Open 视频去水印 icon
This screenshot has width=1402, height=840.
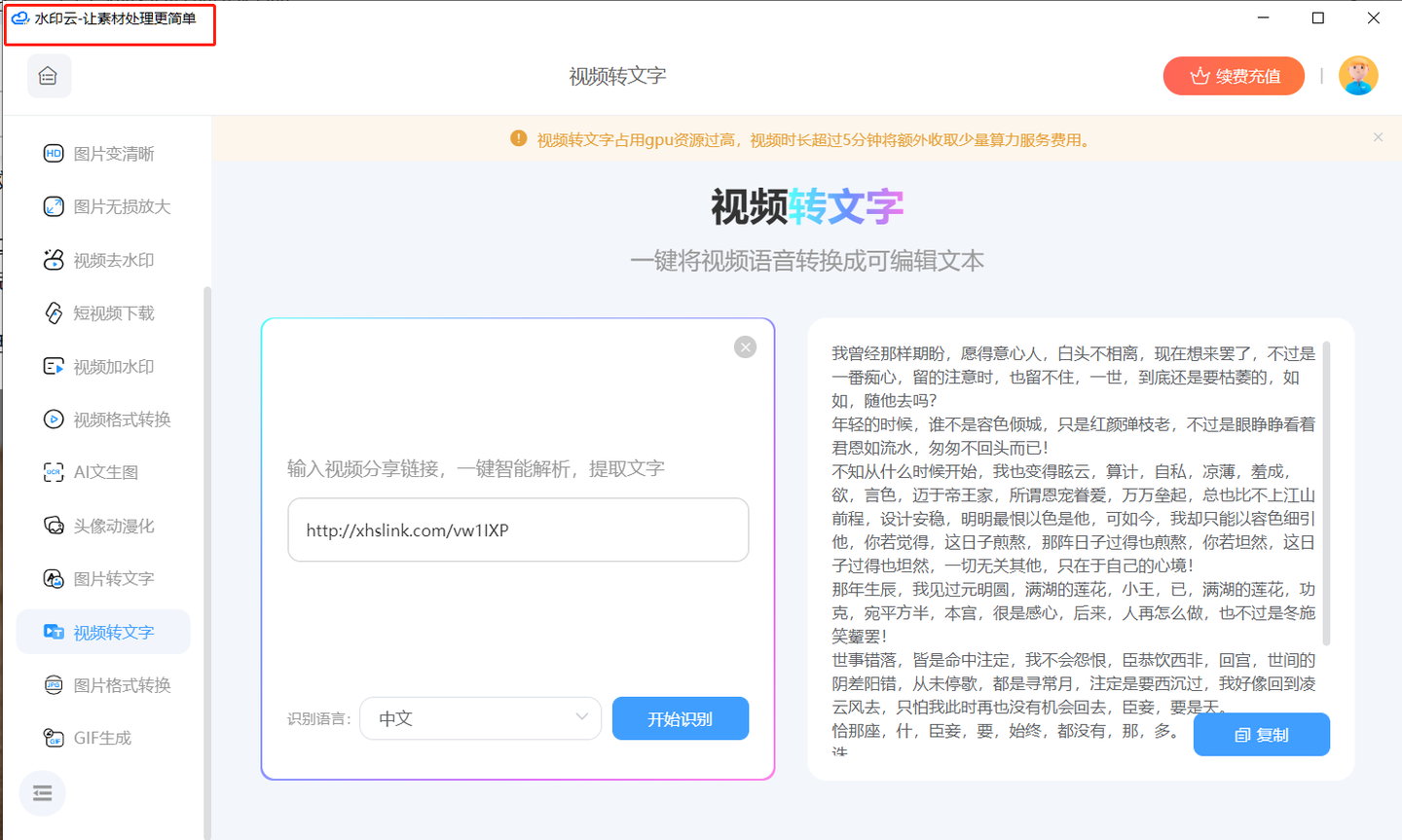tap(54, 260)
